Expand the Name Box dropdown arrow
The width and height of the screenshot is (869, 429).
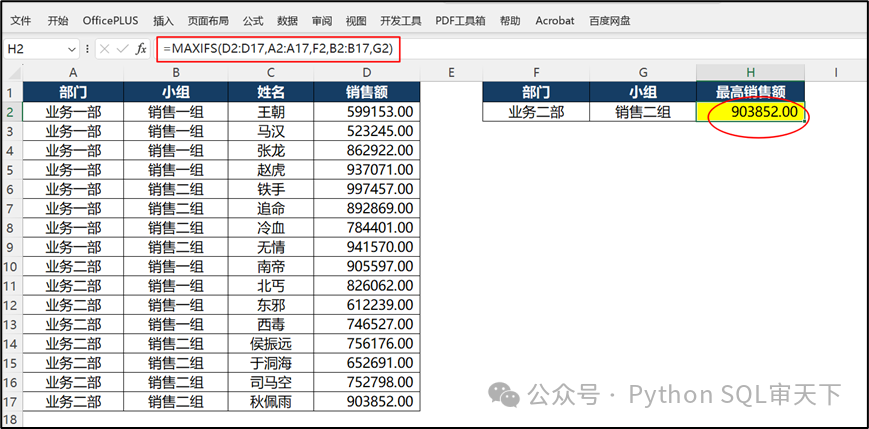click(x=71, y=49)
